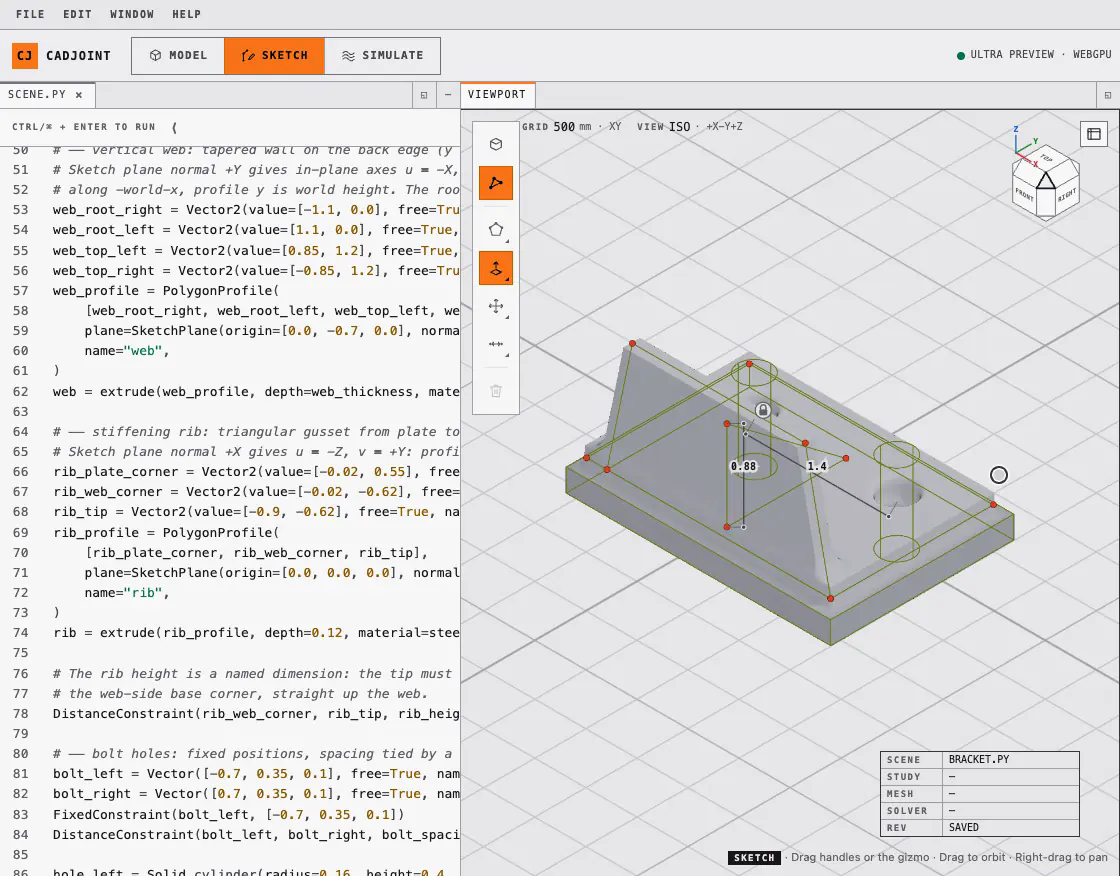
Task: Click code line 74 rib extrude
Action: click(x=256, y=632)
